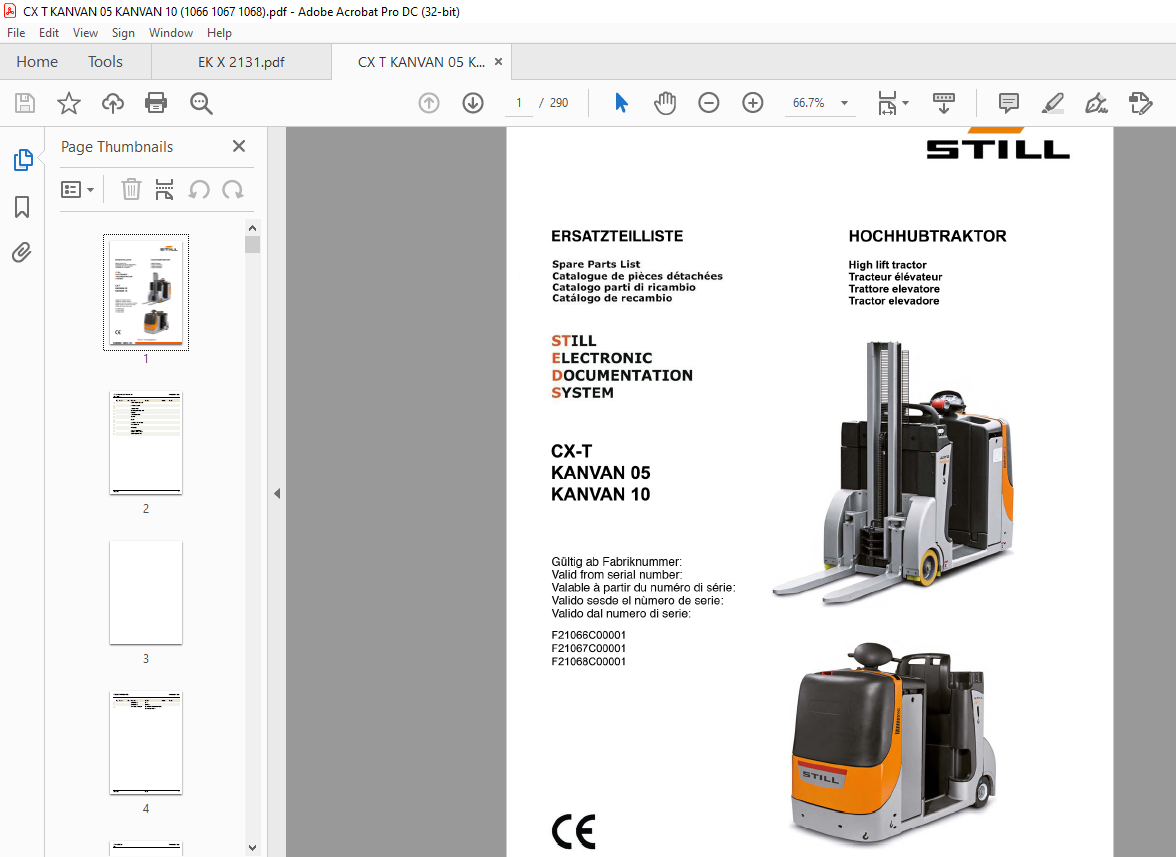The width and height of the screenshot is (1176, 857).
Task: Close Page Thumbnails panel
Action: (x=238, y=146)
